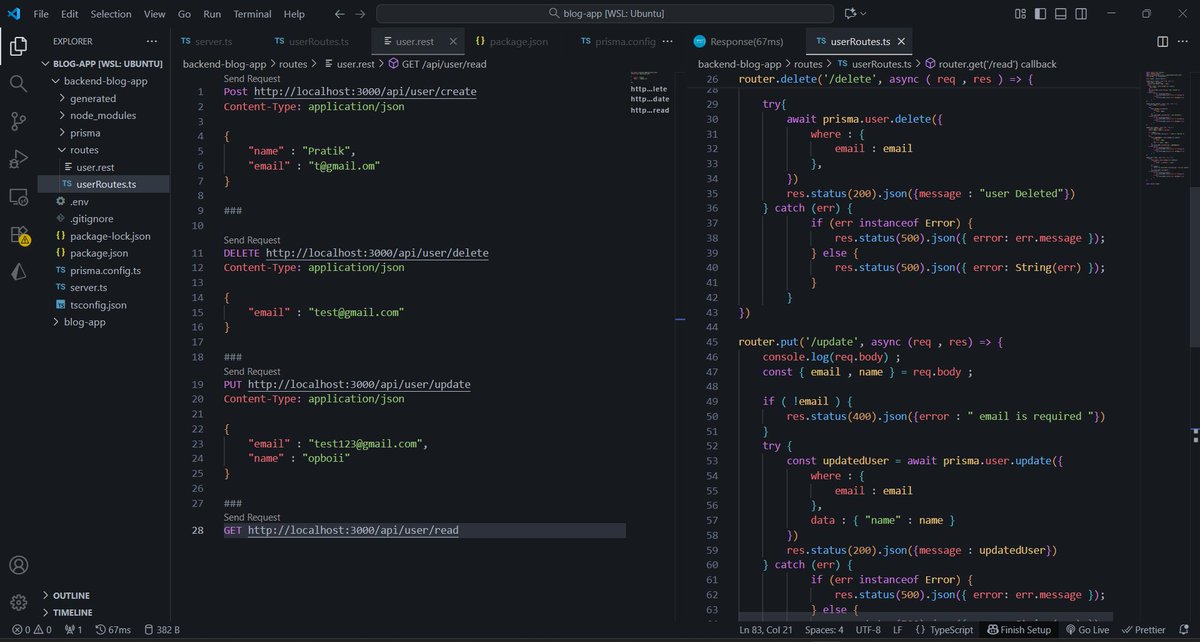
Task: Switch to the package.json tab
Action: click(x=517, y=42)
